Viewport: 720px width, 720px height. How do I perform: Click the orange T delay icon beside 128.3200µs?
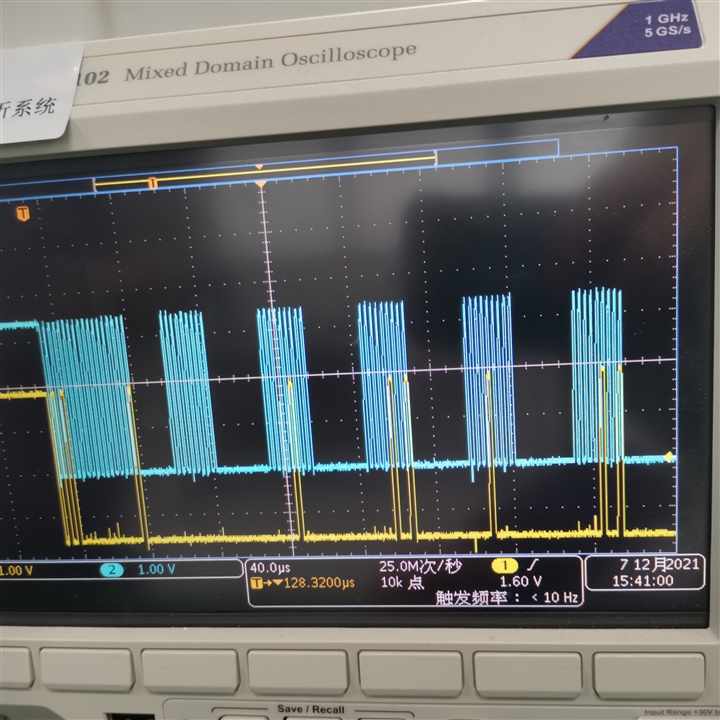tap(256, 583)
